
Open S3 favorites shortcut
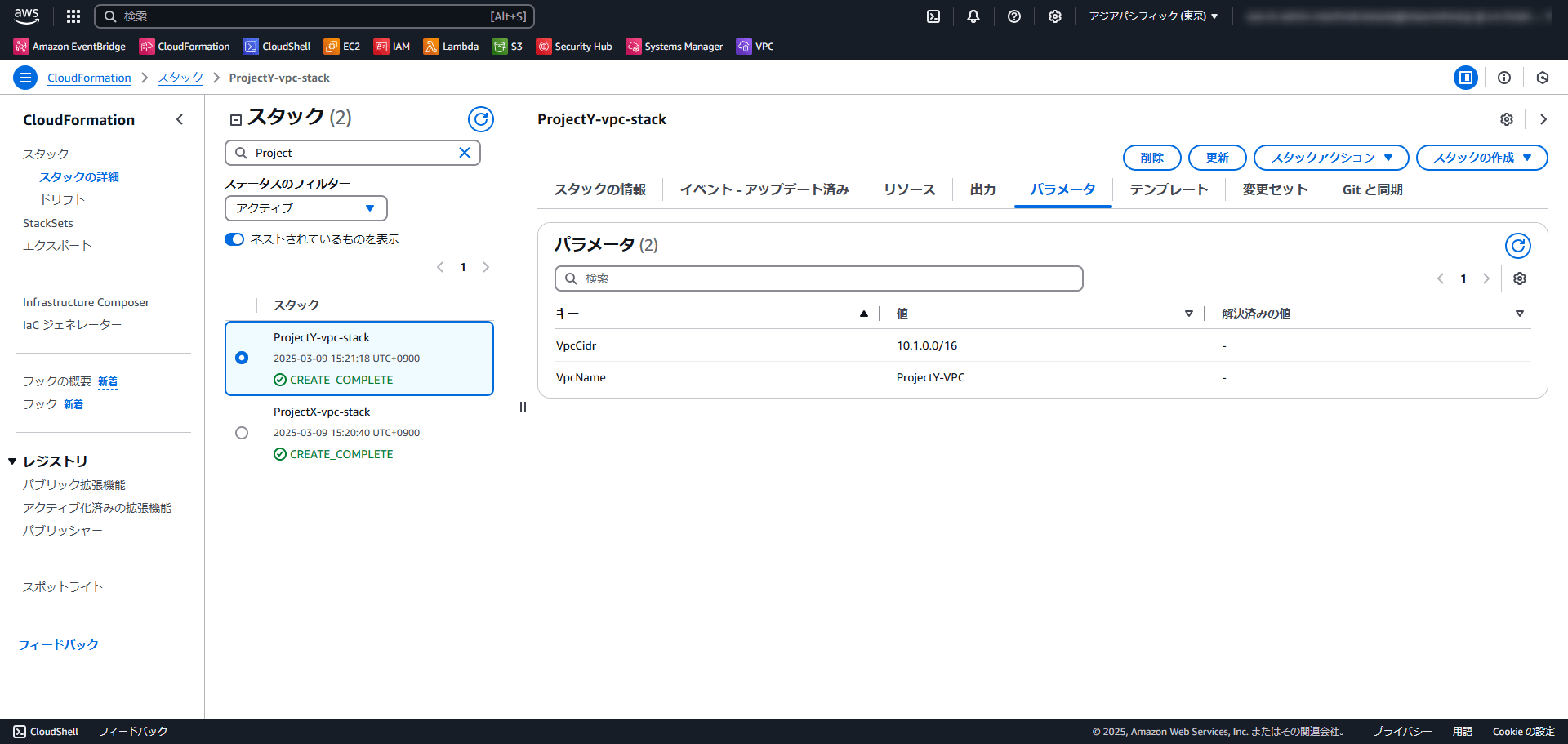pos(507,47)
